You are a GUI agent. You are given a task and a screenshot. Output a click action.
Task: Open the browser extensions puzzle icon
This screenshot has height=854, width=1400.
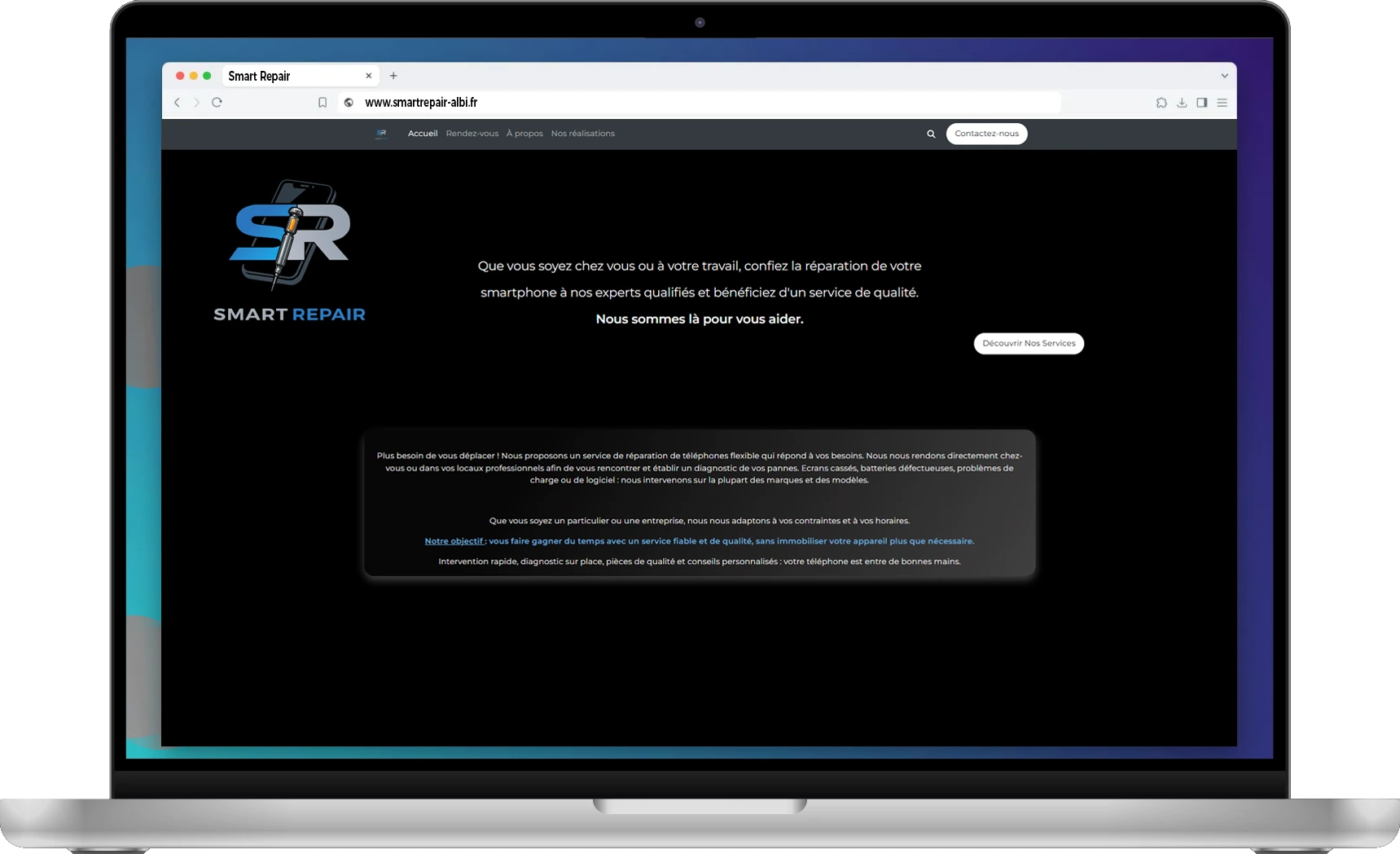coord(1161,103)
